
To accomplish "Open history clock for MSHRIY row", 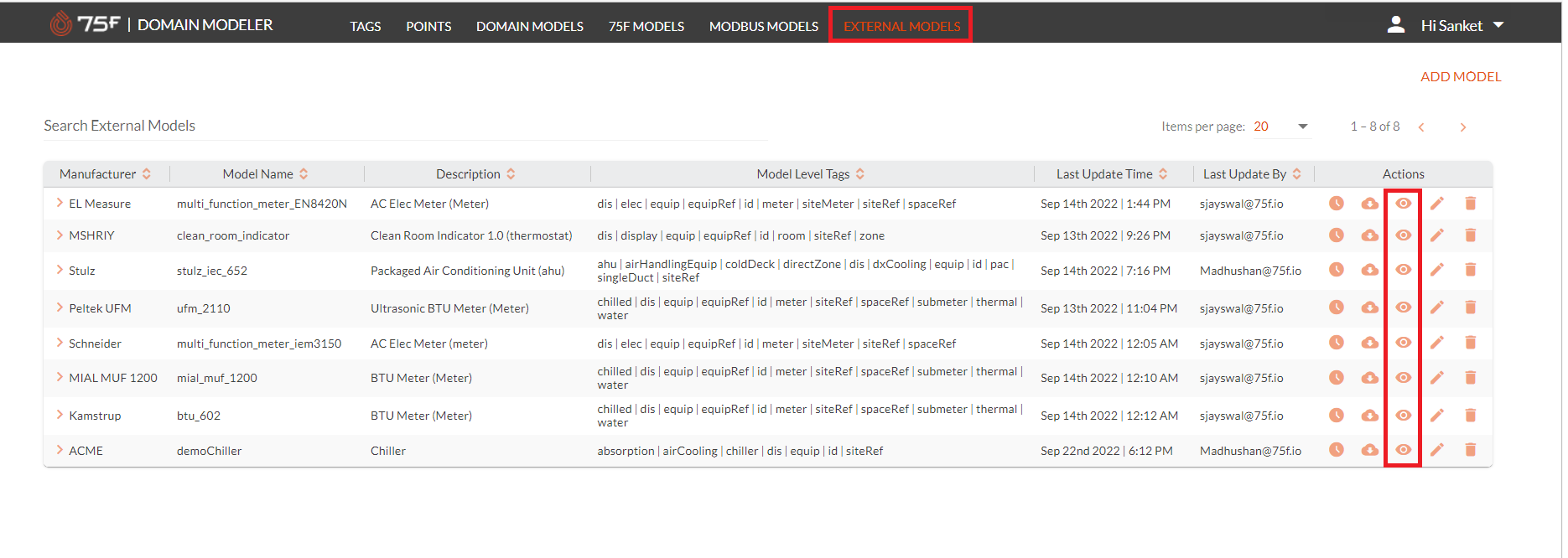I will tap(1337, 235).
